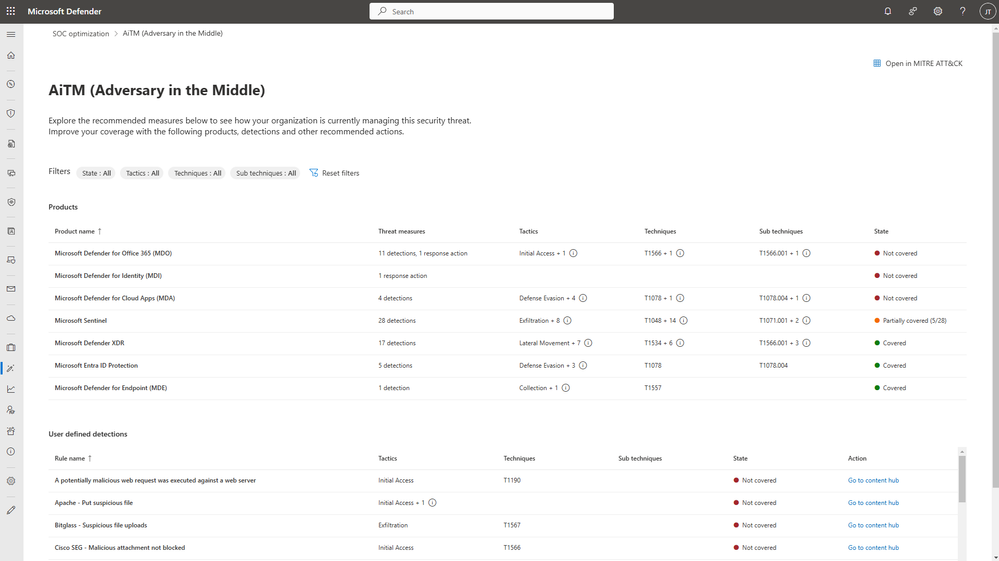
Task: Click the customize pencil icon in sidebar
Action: [x=11, y=510]
